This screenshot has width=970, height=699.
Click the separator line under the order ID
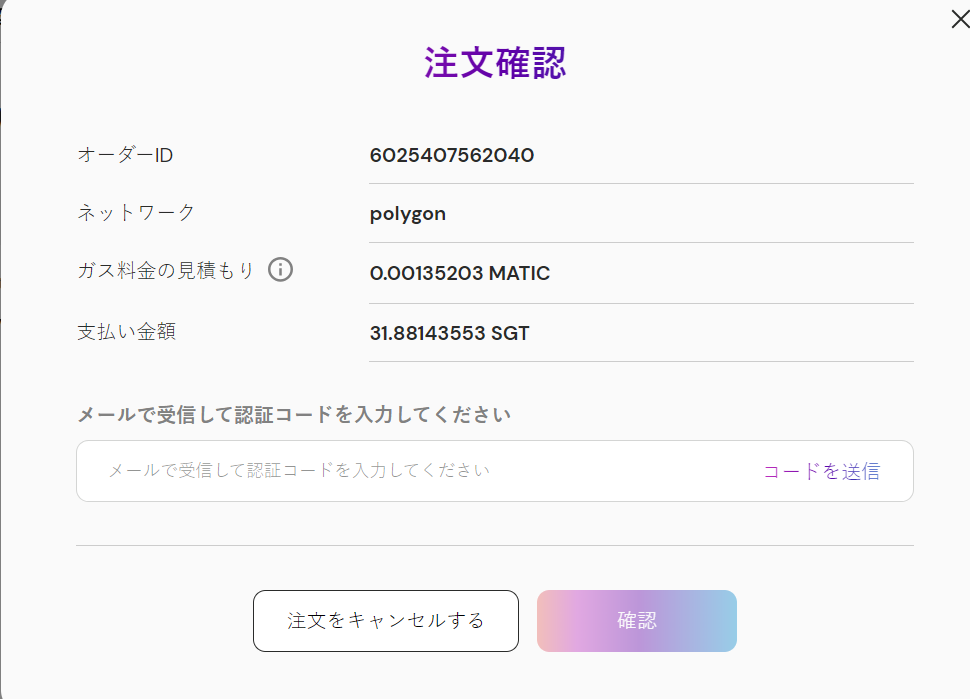640,184
